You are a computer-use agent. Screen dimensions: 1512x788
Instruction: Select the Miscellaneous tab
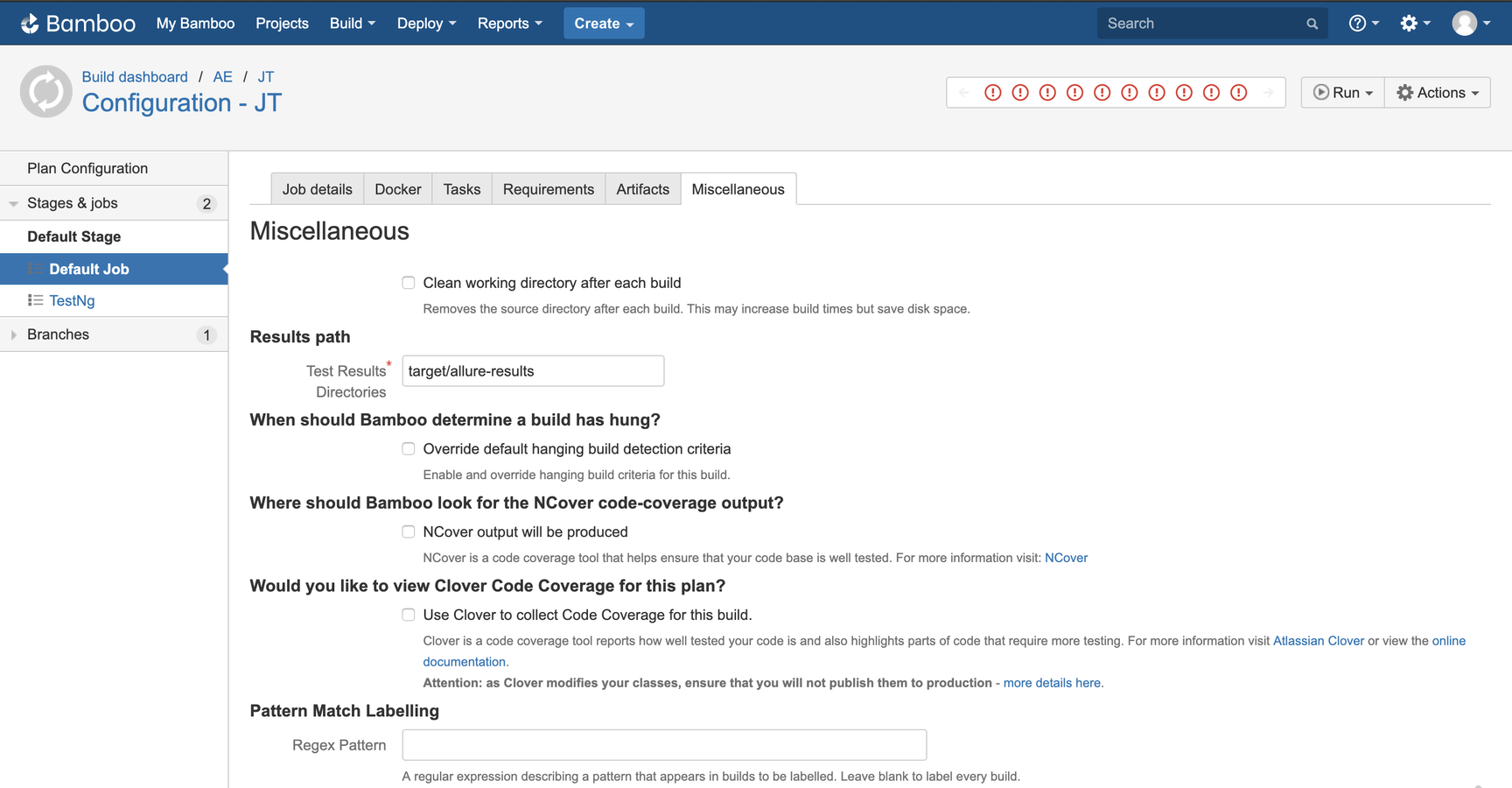(738, 189)
